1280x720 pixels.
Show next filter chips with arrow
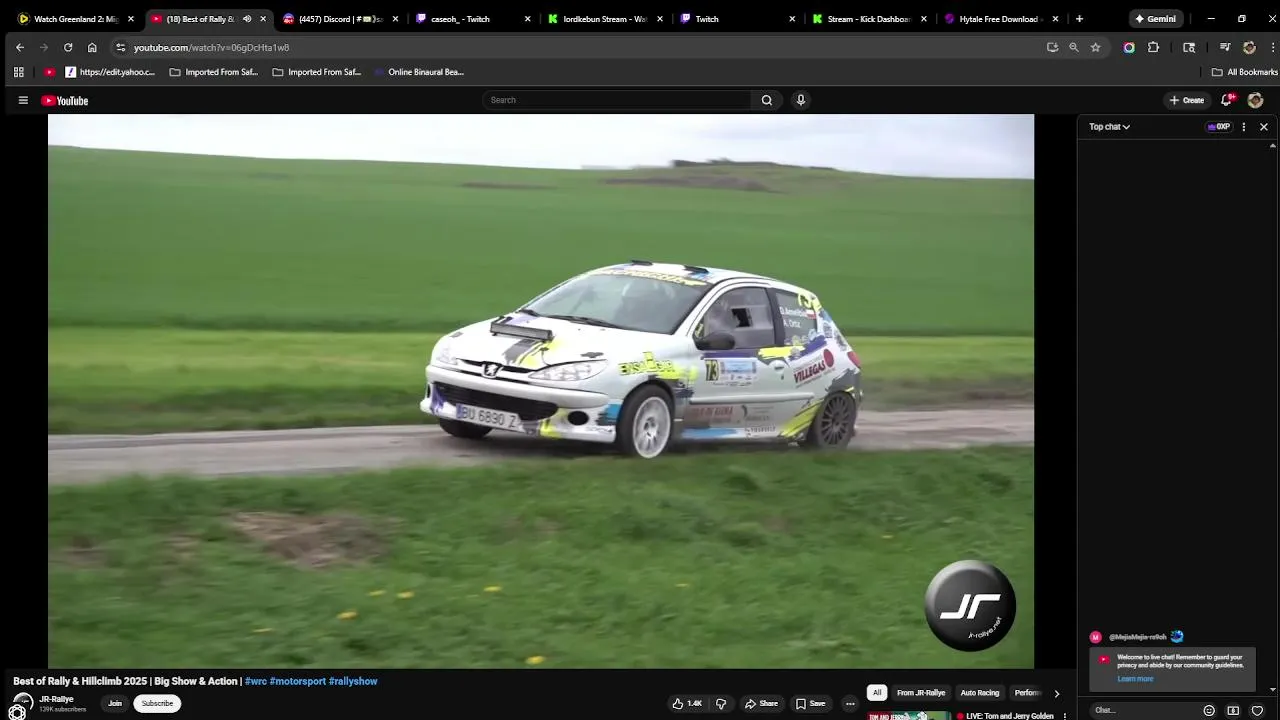(x=1057, y=693)
